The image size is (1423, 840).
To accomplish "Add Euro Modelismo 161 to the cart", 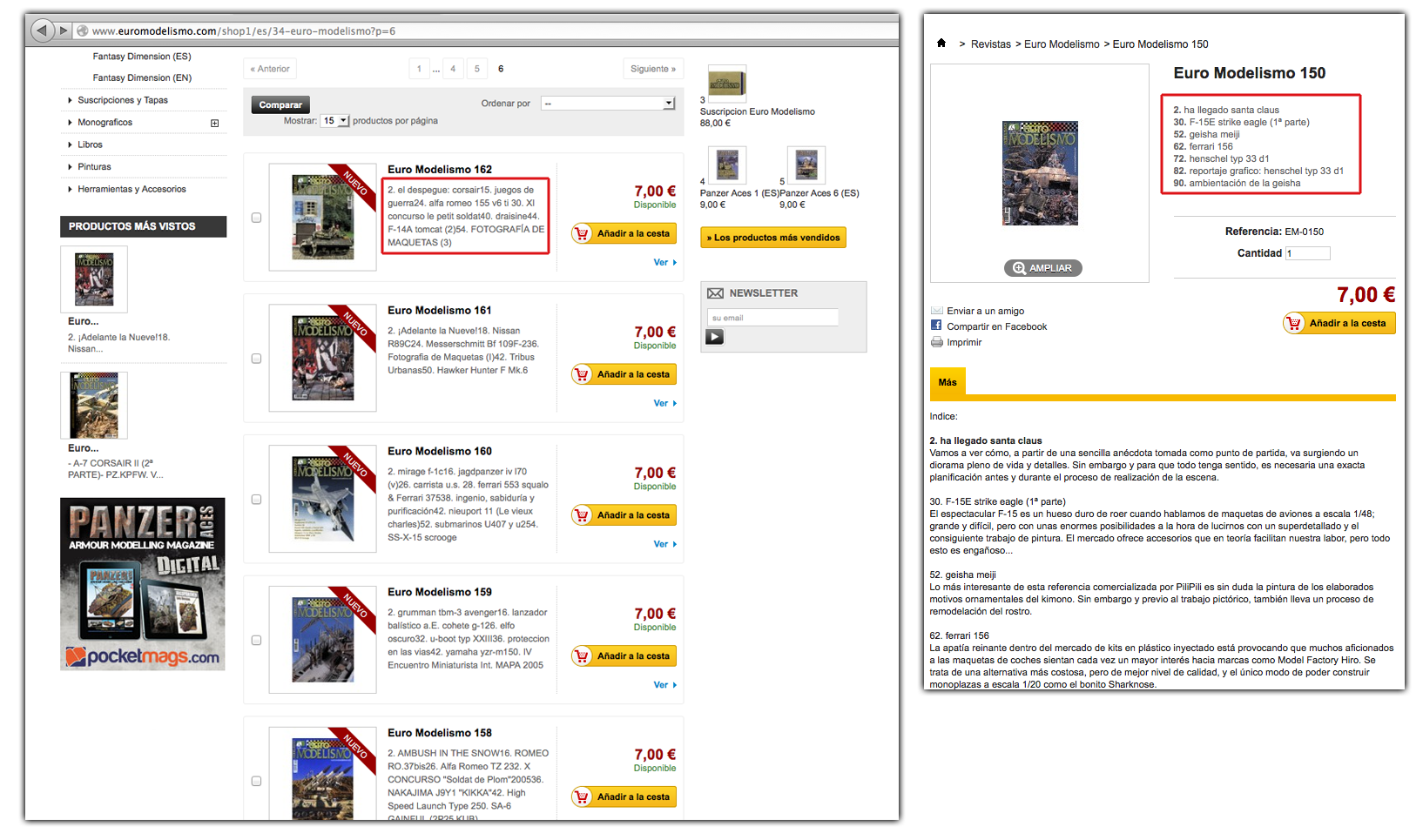I will click(x=624, y=374).
